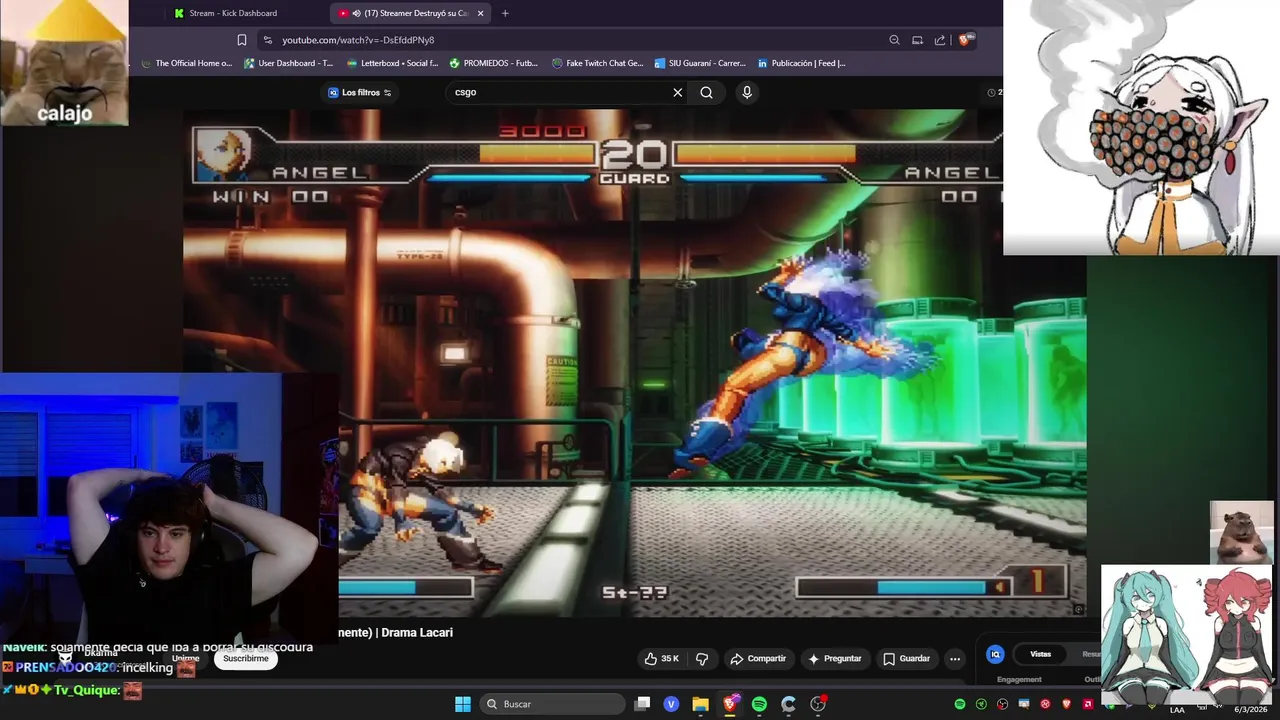Click the Preguntar button
Image resolution: width=1280 pixels, height=720 pixels.
coord(835,658)
